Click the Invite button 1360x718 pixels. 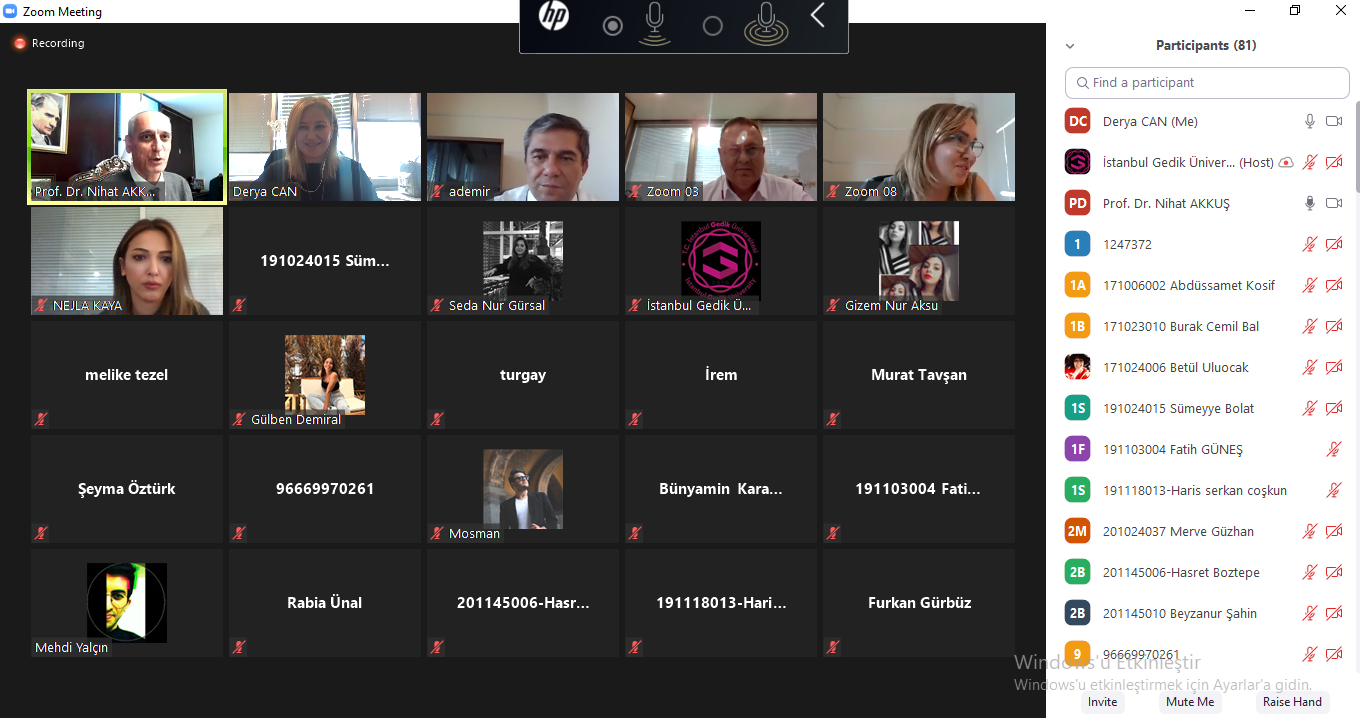coord(1102,702)
